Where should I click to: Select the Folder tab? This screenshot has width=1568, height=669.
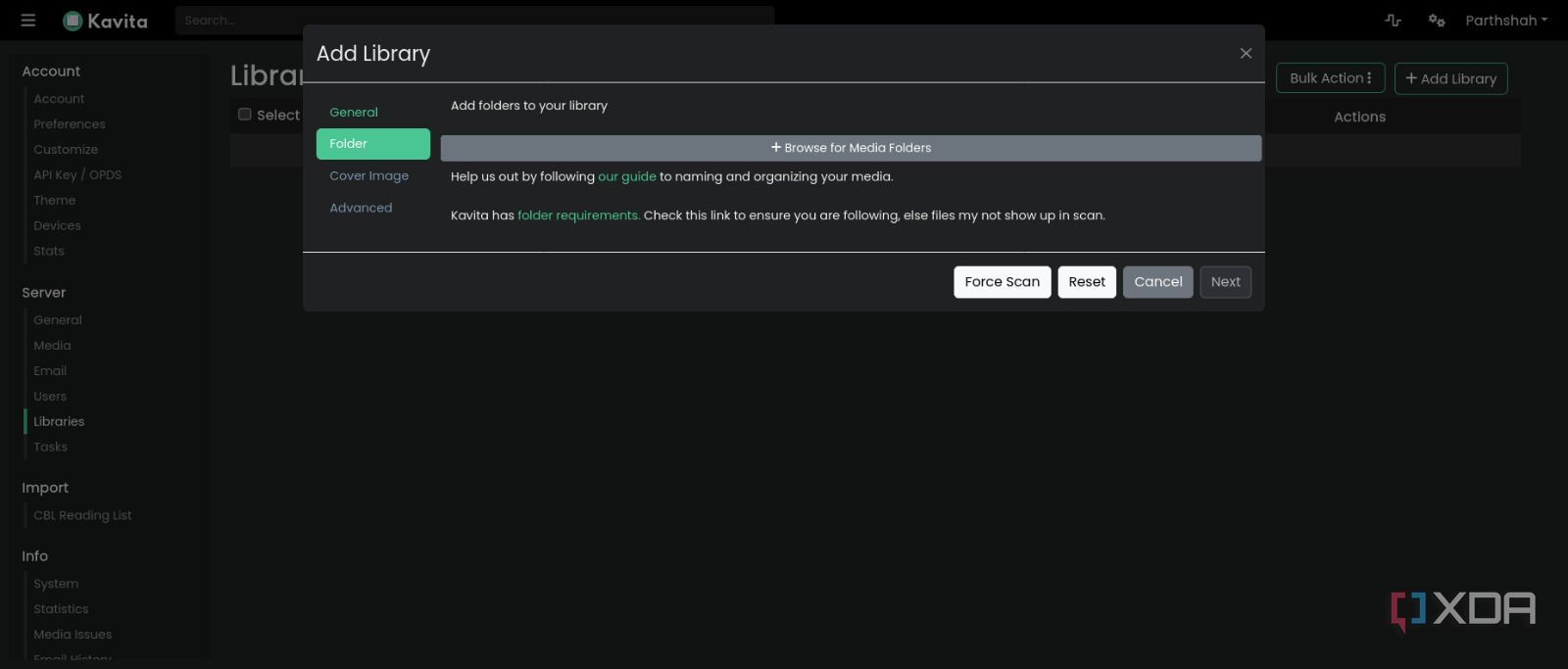tap(372, 144)
